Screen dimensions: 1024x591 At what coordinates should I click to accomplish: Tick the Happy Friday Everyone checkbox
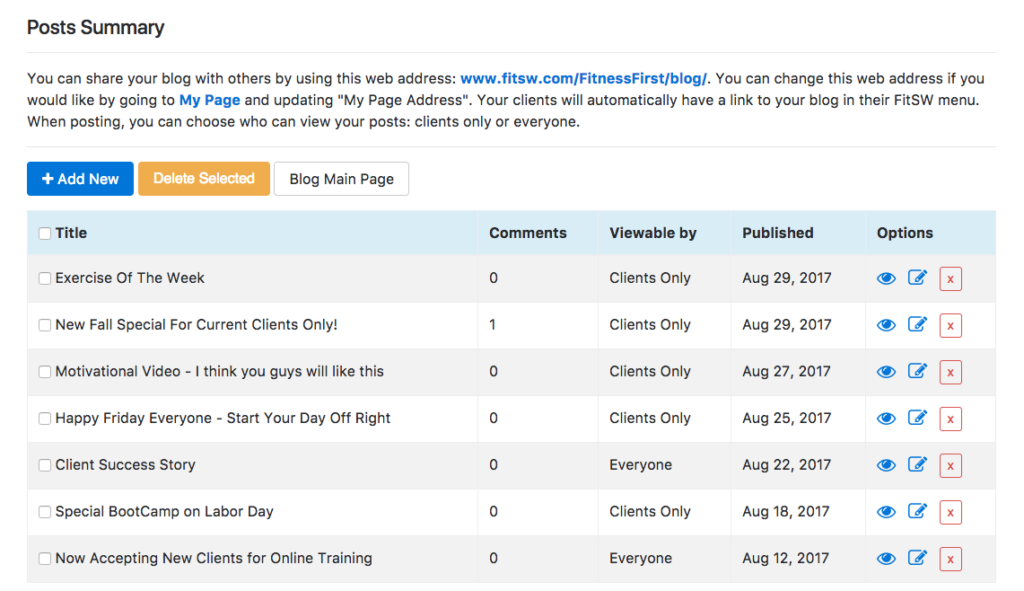tap(44, 419)
